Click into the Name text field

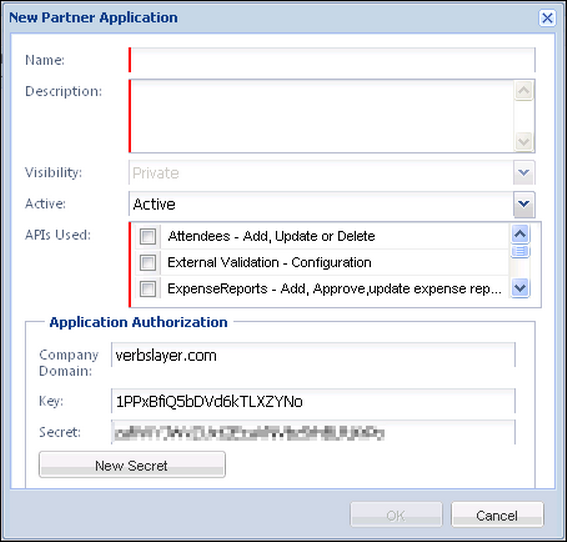pyautogui.click(x=332, y=60)
